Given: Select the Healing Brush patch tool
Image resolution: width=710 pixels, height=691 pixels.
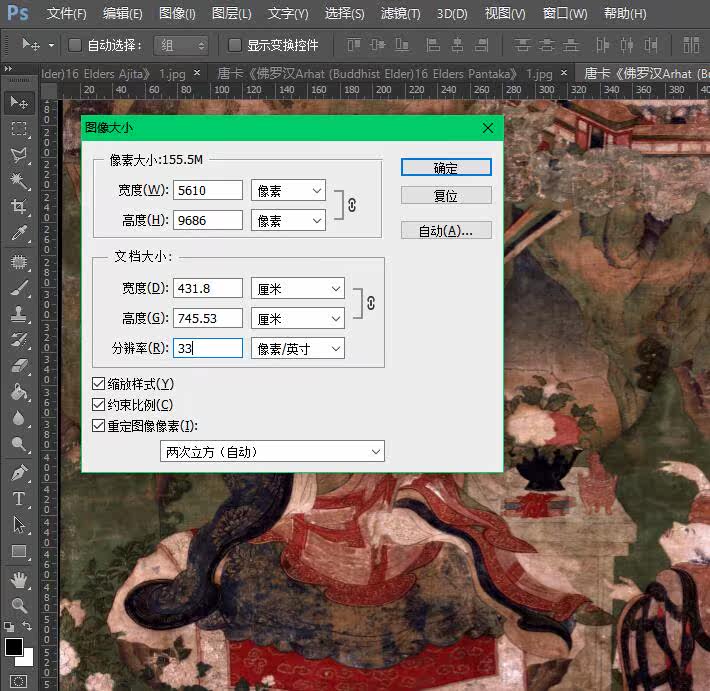Looking at the screenshot, I should pyautogui.click(x=19, y=262).
